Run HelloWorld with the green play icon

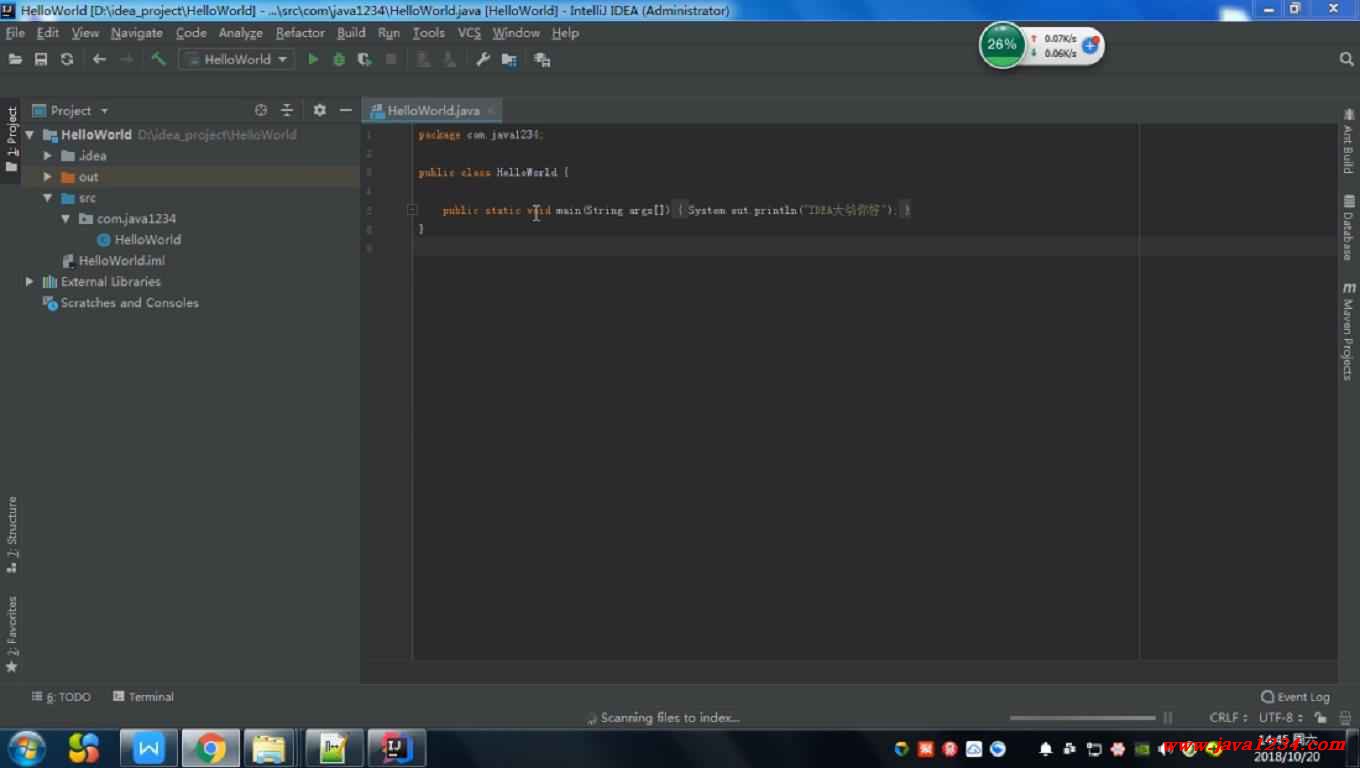[x=313, y=59]
